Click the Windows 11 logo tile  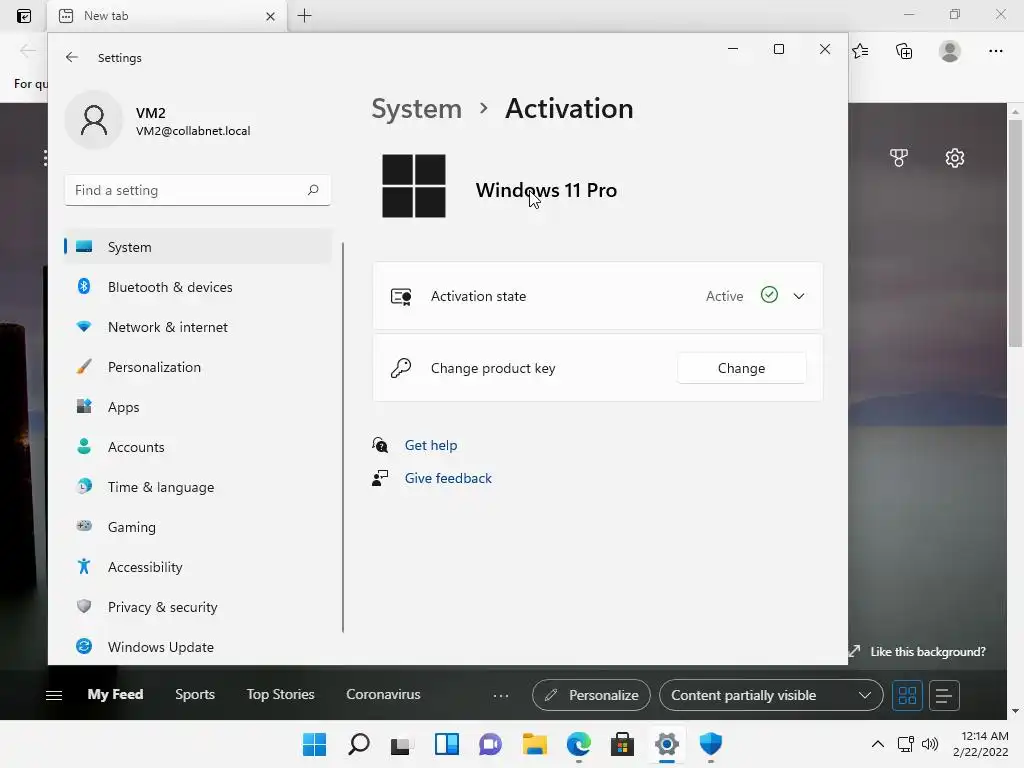pos(414,186)
